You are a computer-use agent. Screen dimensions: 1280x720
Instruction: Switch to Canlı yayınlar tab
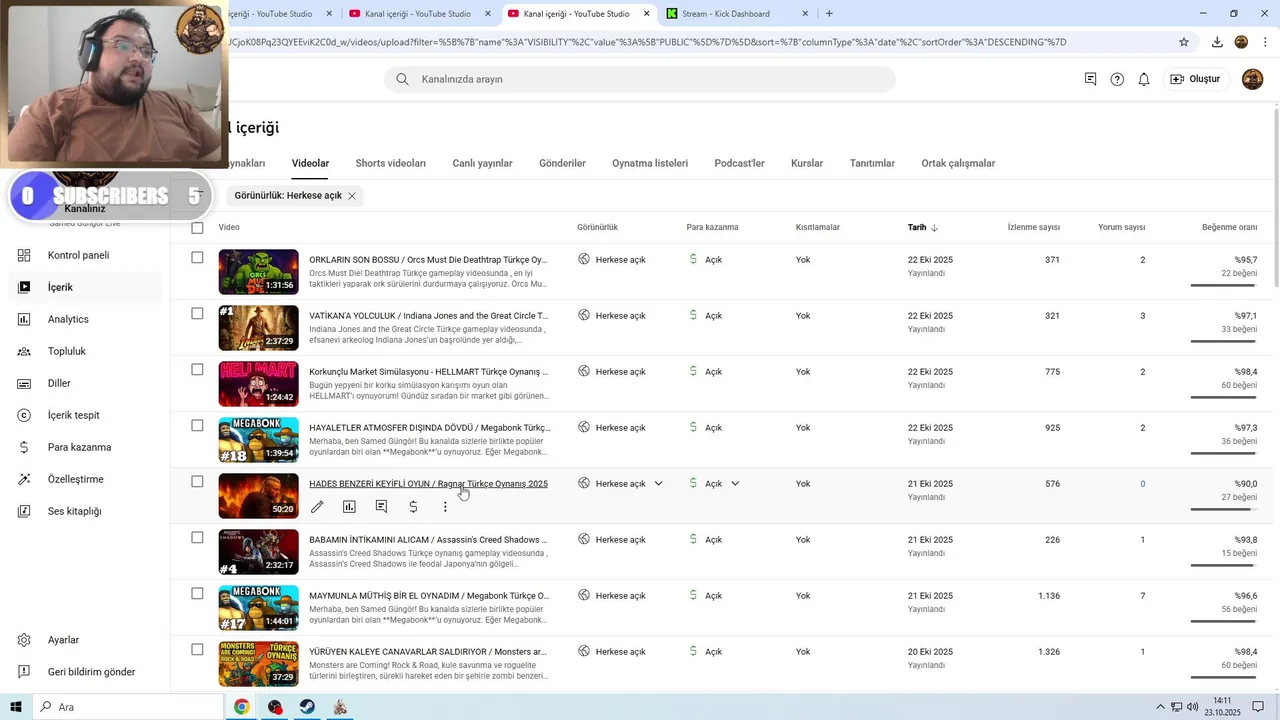(482, 163)
